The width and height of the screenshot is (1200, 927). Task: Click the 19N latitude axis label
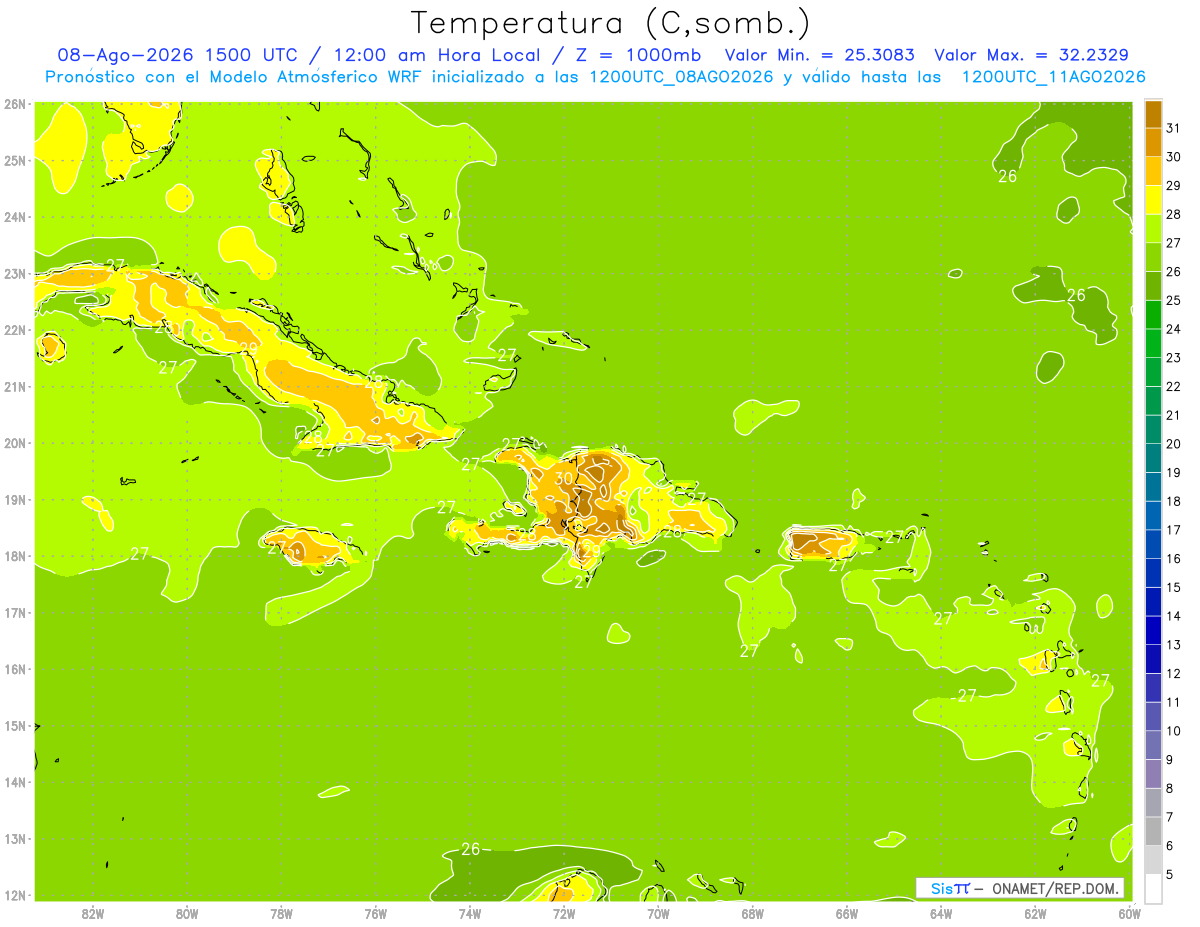point(15,499)
